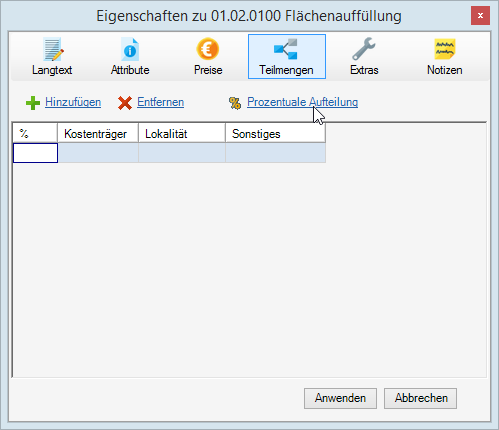Select the Sonstiges column header
The image size is (499, 430).
pos(275,133)
